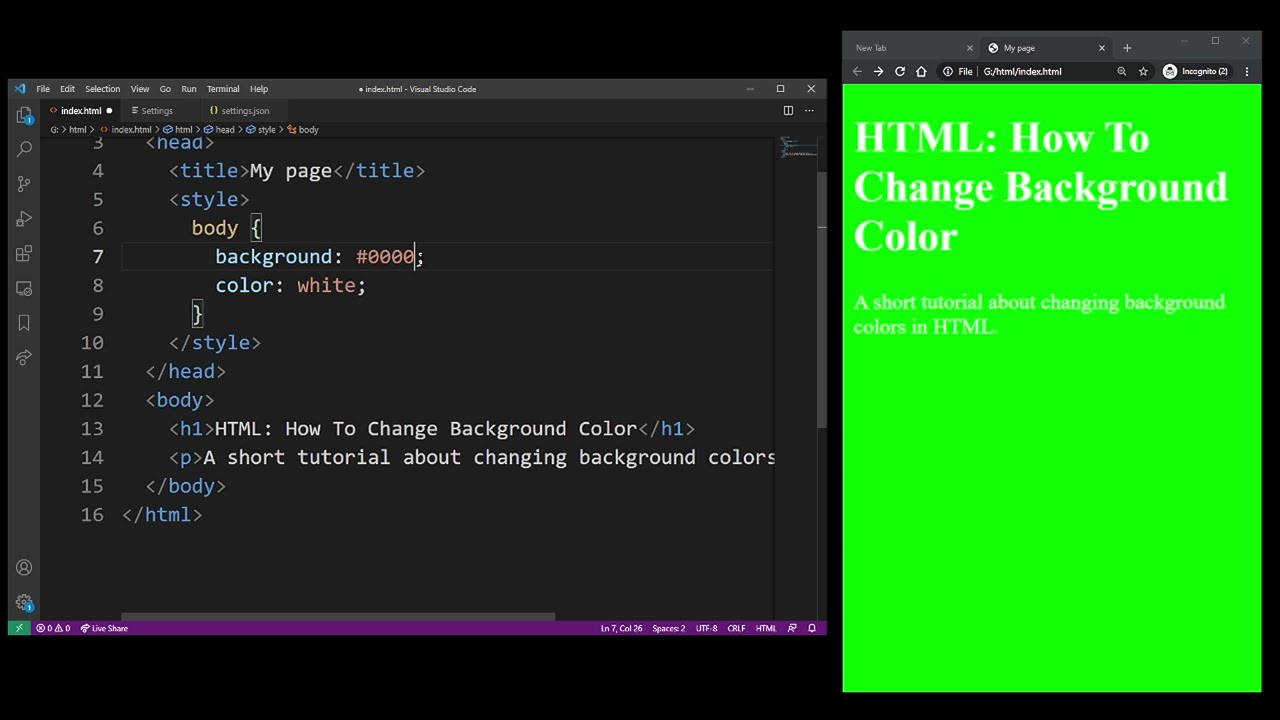The image size is (1280, 720).
Task: Open the Go menu
Action: coord(165,89)
